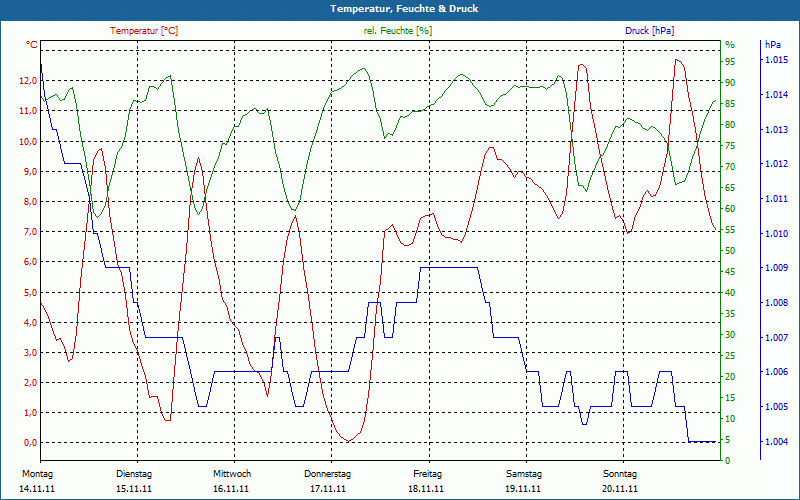800x500 pixels.
Task: Click the pressure axis value '1.013'
Action: [x=776, y=129]
